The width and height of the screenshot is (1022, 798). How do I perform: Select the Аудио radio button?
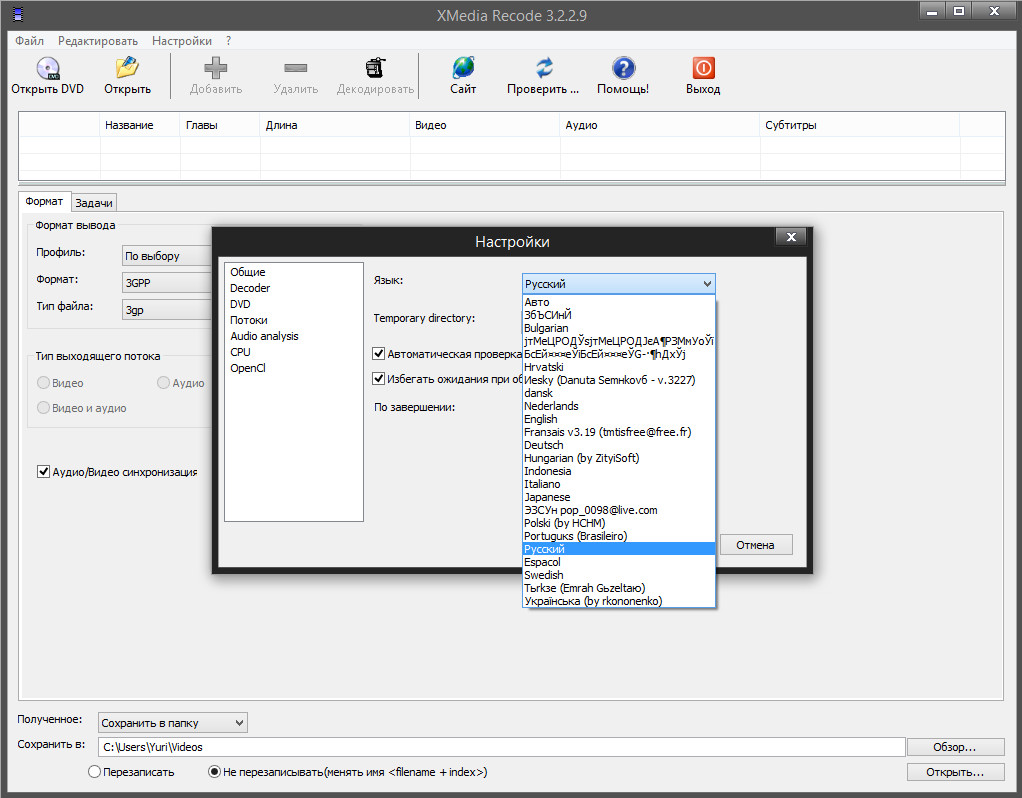pyautogui.click(x=164, y=383)
